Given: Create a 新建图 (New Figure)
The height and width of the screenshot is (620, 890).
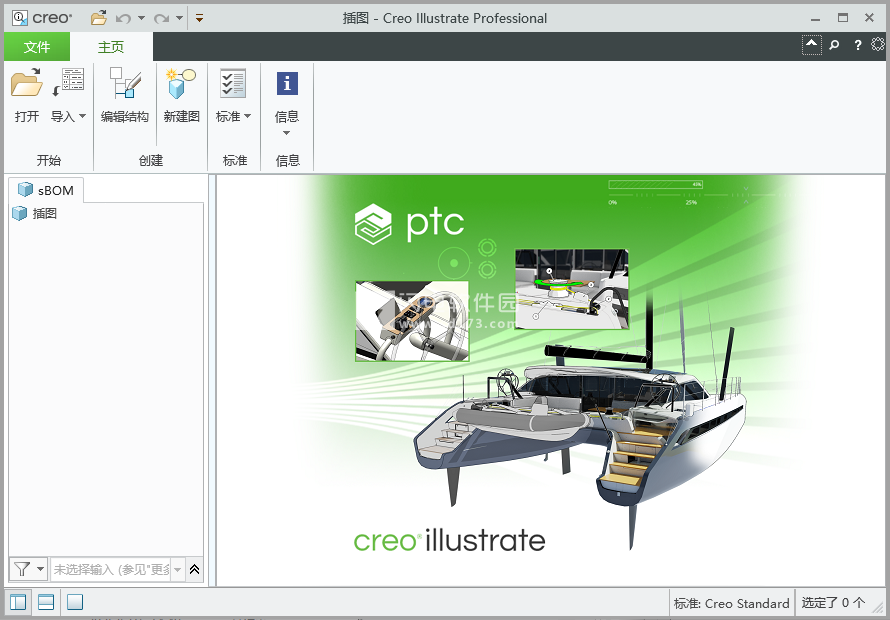Looking at the screenshot, I should pos(181,83).
